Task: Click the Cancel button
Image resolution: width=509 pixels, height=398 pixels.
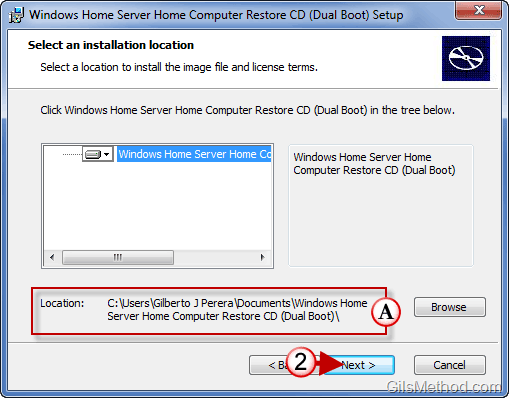Action: coord(450,365)
